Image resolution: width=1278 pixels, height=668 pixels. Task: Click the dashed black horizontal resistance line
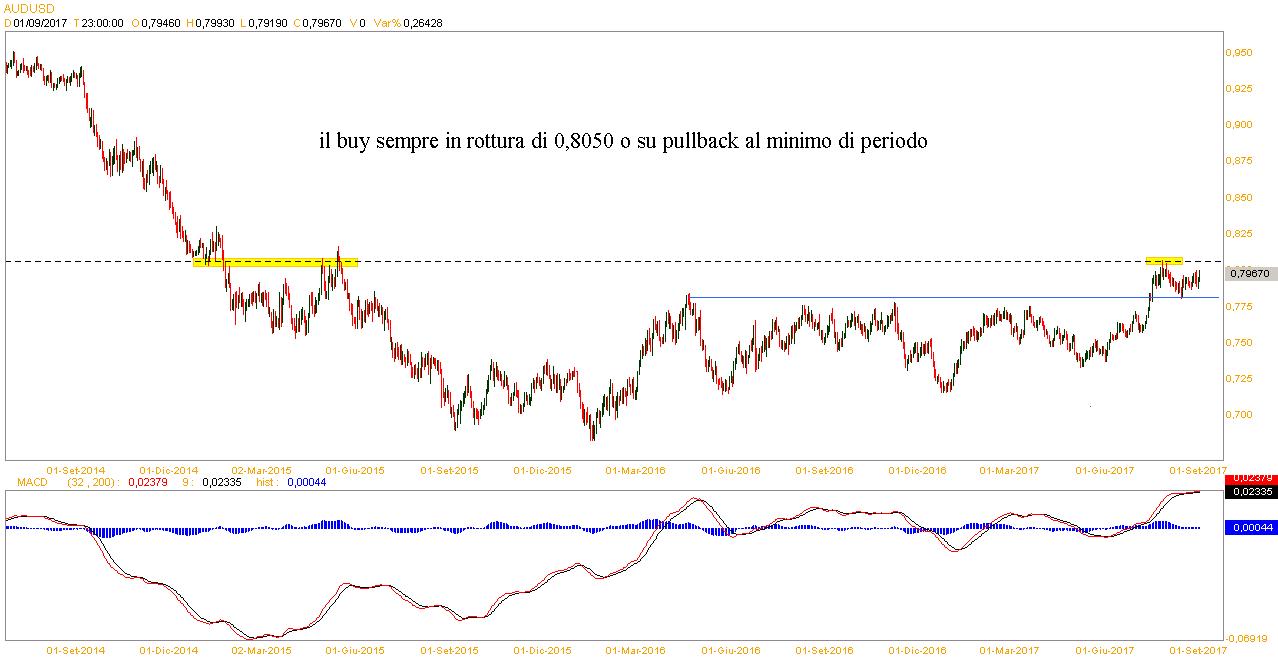pos(700,262)
